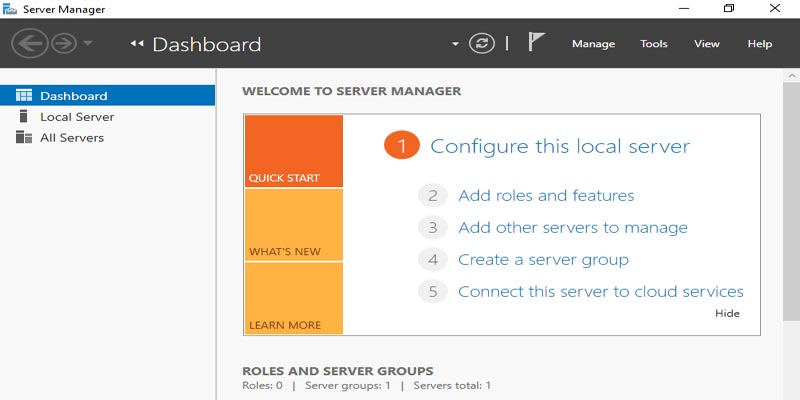Restore down the Server Manager window
The width and height of the screenshot is (800, 400).
click(729, 9)
